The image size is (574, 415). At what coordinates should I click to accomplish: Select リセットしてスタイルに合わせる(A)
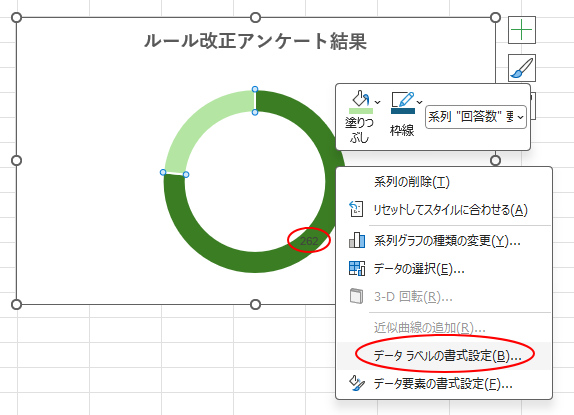[444, 210]
